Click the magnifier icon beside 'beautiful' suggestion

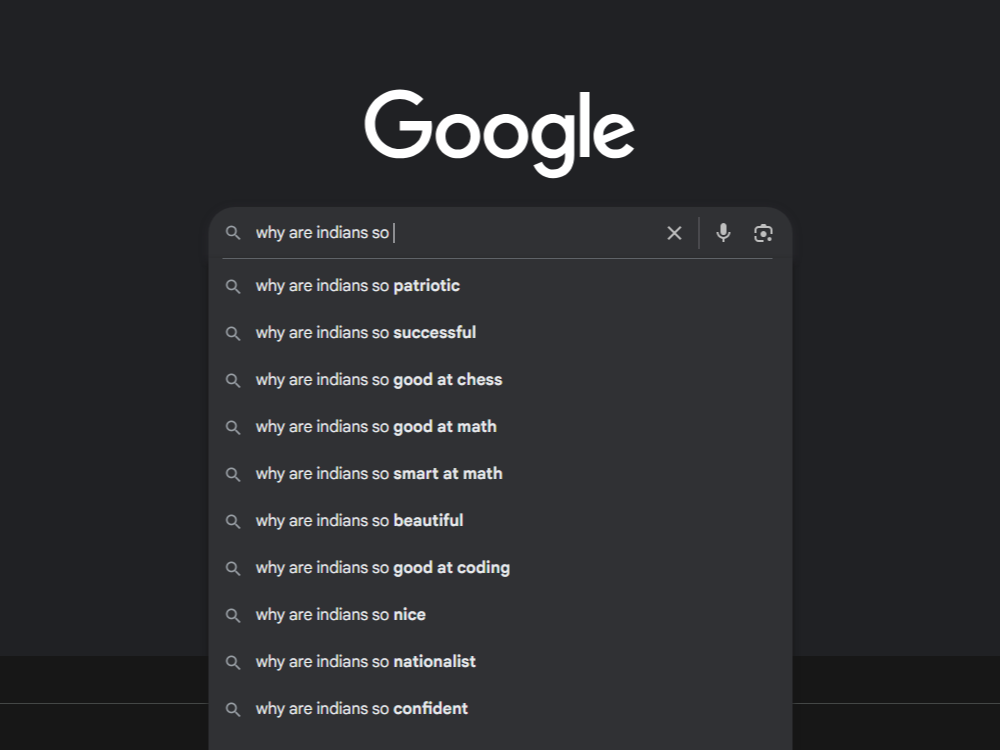pyautogui.click(x=233, y=521)
